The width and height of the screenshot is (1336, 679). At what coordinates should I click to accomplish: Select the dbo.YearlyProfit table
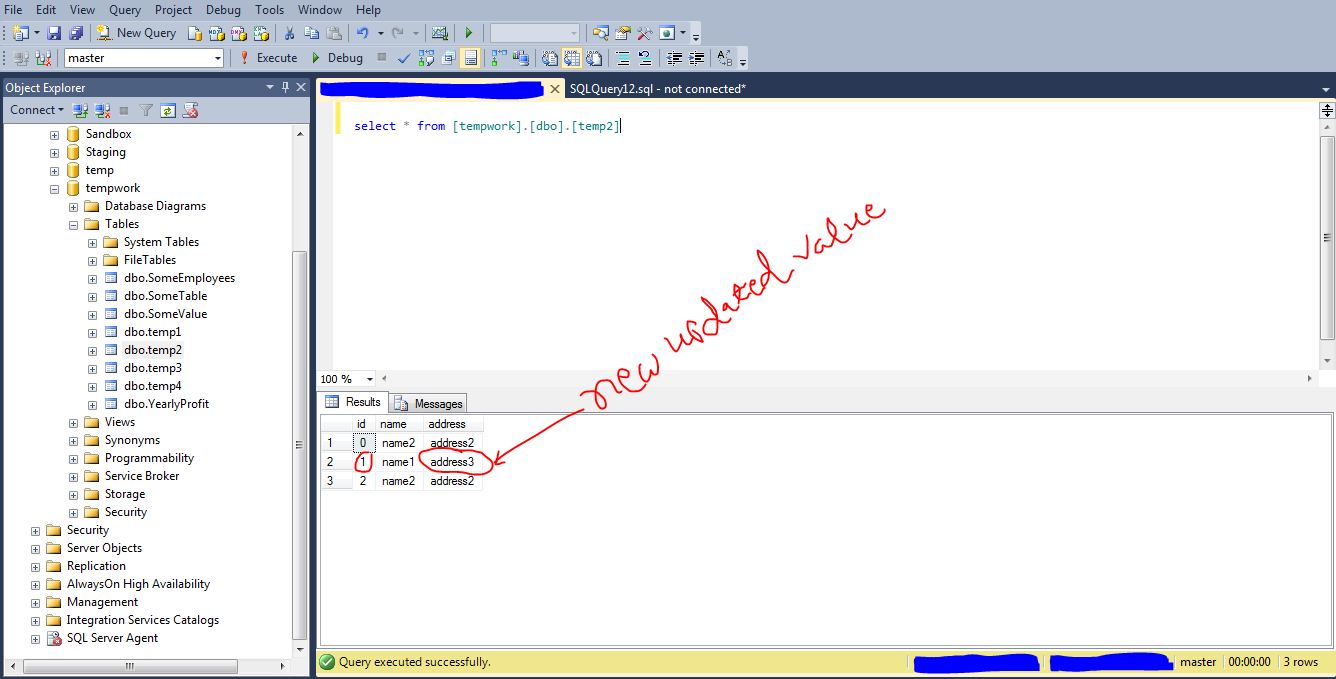(166, 404)
